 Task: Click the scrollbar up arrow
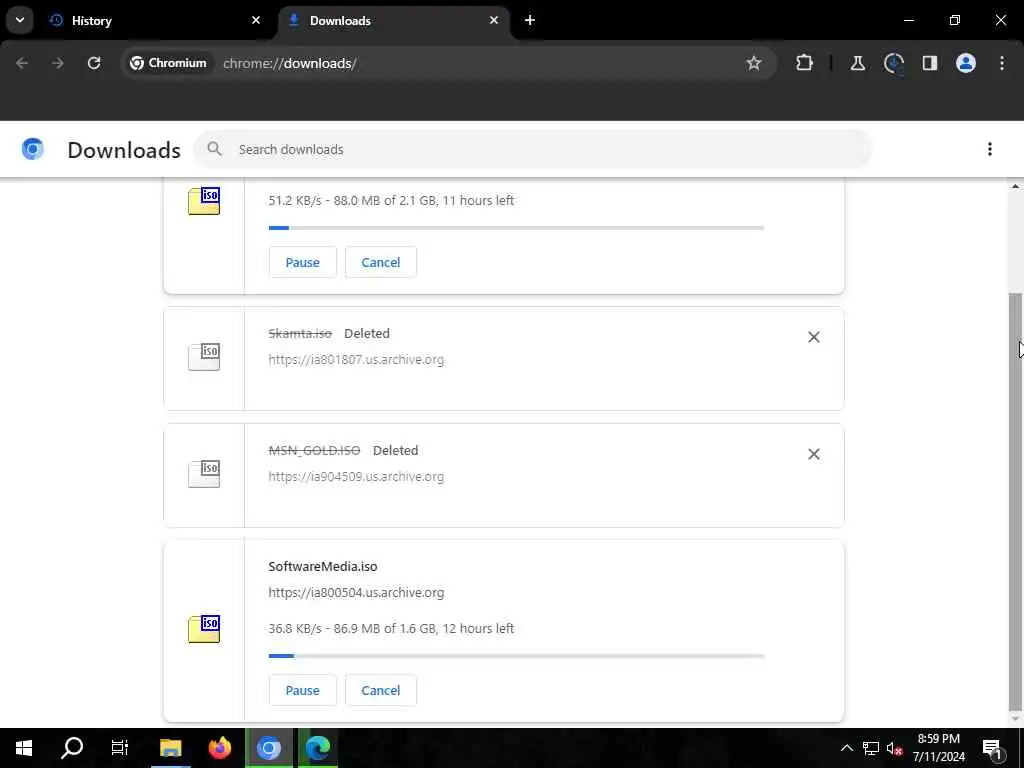(x=1015, y=187)
